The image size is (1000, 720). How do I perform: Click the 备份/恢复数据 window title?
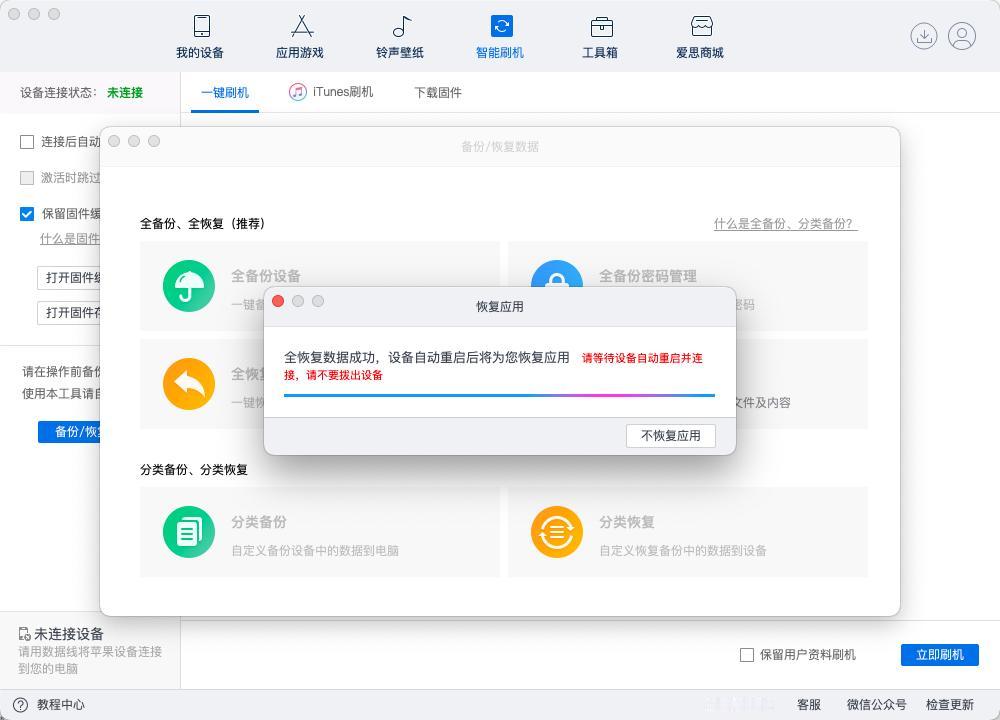coord(500,147)
